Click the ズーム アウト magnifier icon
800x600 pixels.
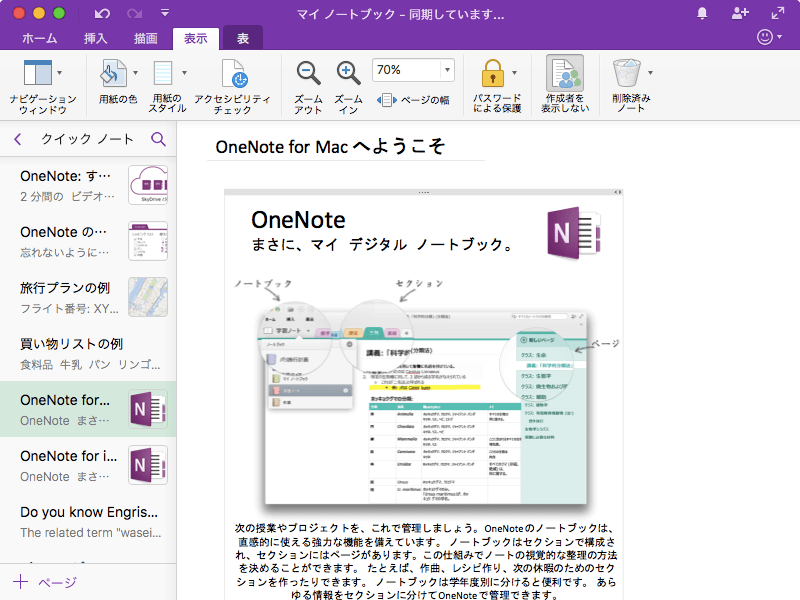(309, 73)
